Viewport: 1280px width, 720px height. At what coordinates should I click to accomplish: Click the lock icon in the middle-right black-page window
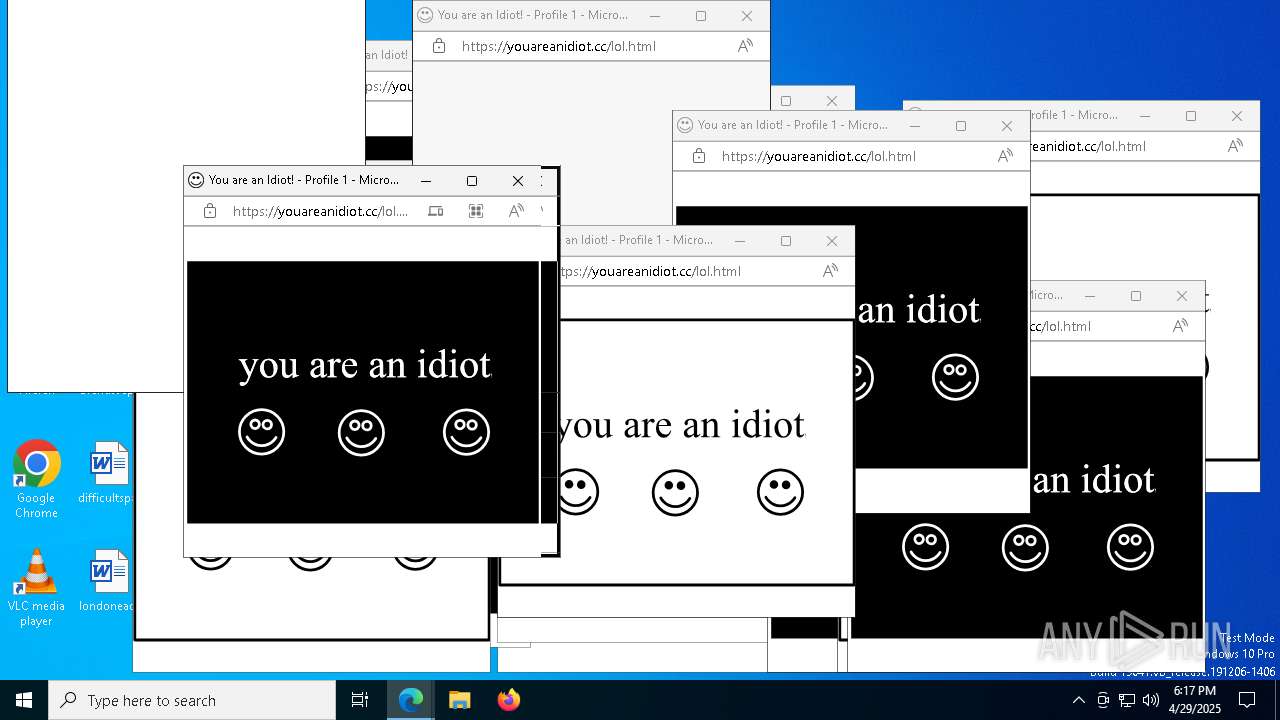point(699,156)
